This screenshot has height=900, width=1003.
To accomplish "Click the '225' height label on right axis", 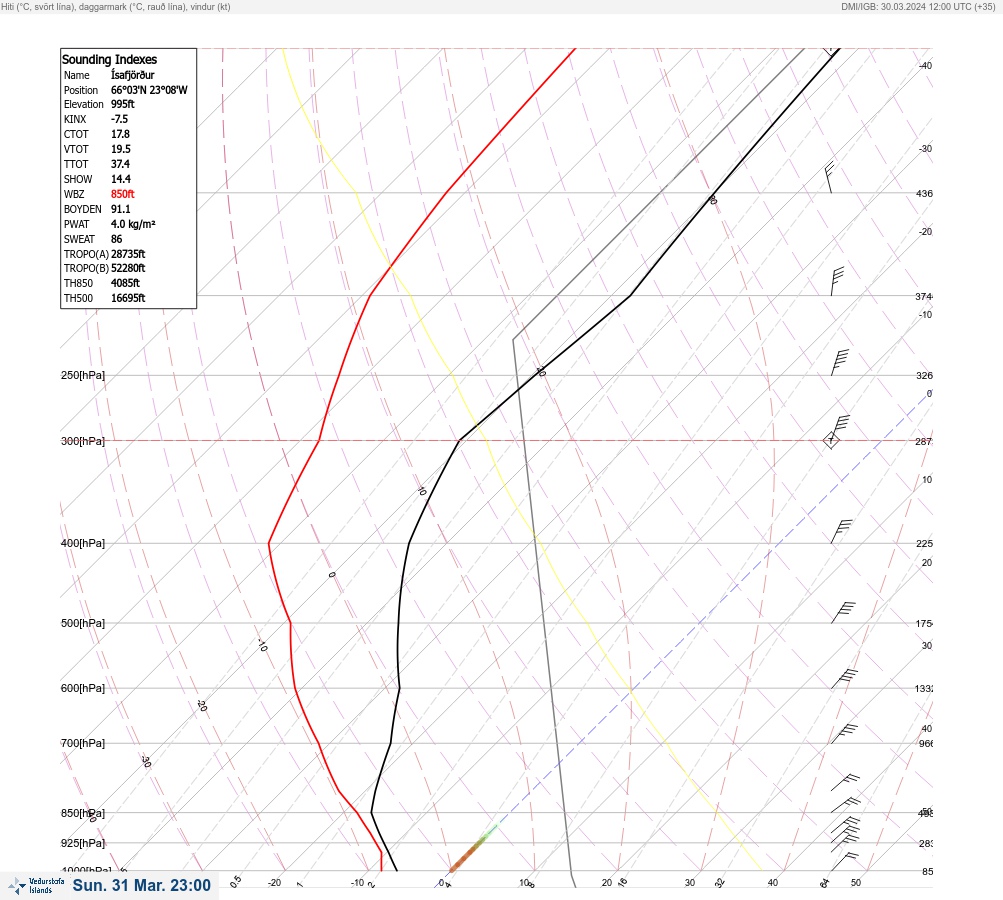I will pos(924,544).
